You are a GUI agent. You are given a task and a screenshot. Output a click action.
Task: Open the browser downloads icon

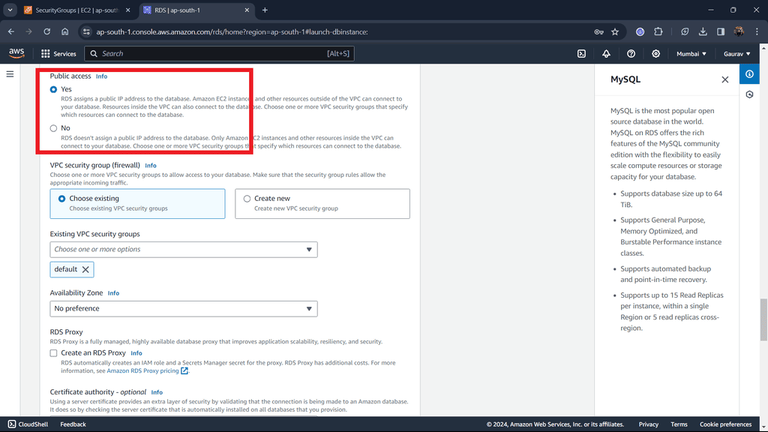[x=703, y=32]
